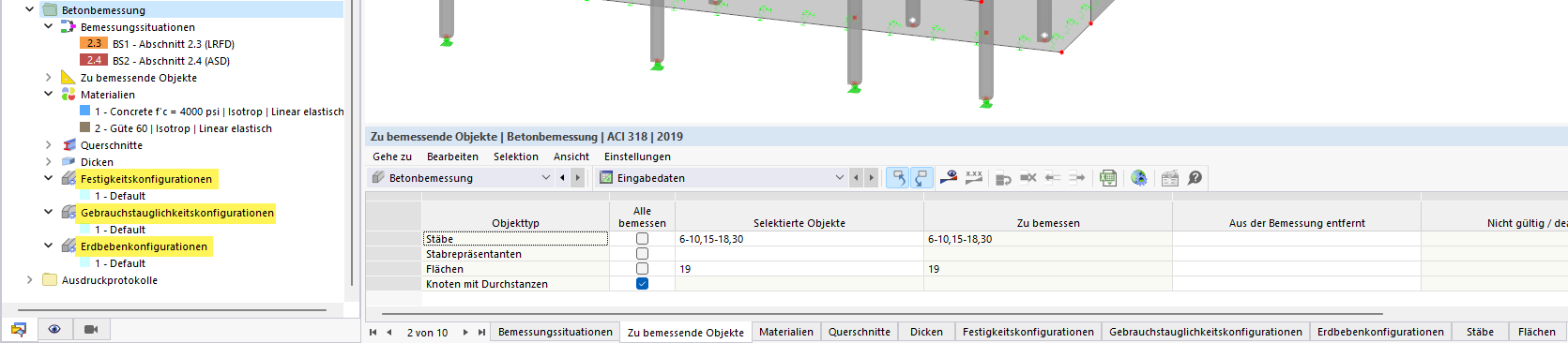Click the Materialien colored circles icon
1568x343 pixels.
coord(69,94)
